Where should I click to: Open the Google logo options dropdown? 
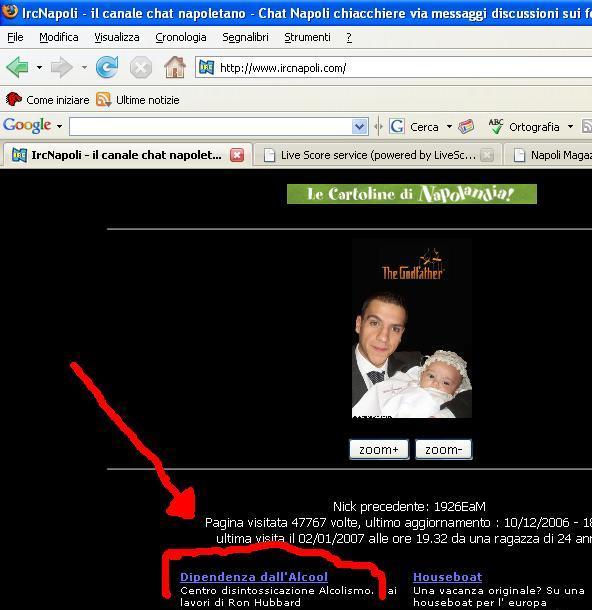[x=59, y=126]
